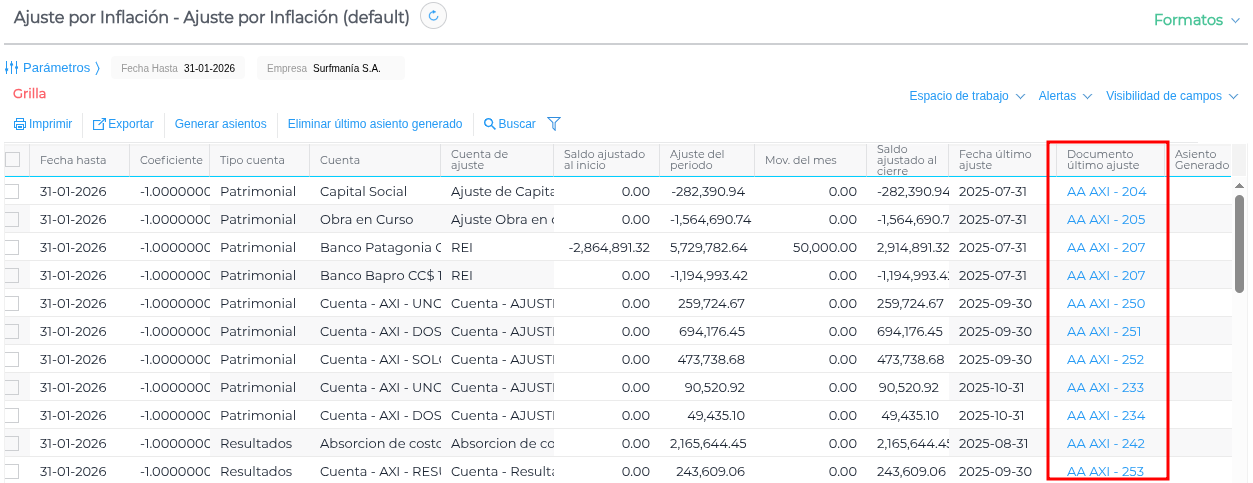This screenshot has height=483, width=1253.
Task: Select the Obra en Curso row checkbox
Action: coord(13,220)
